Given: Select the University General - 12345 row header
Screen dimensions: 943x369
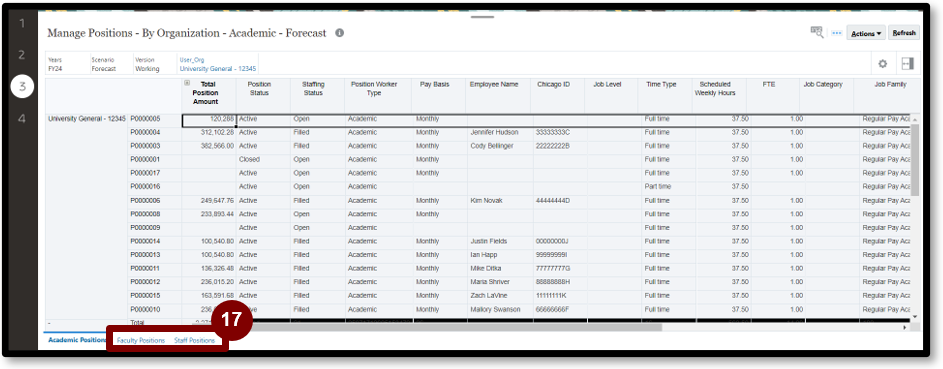Looking at the screenshot, I should pos(87,119).
